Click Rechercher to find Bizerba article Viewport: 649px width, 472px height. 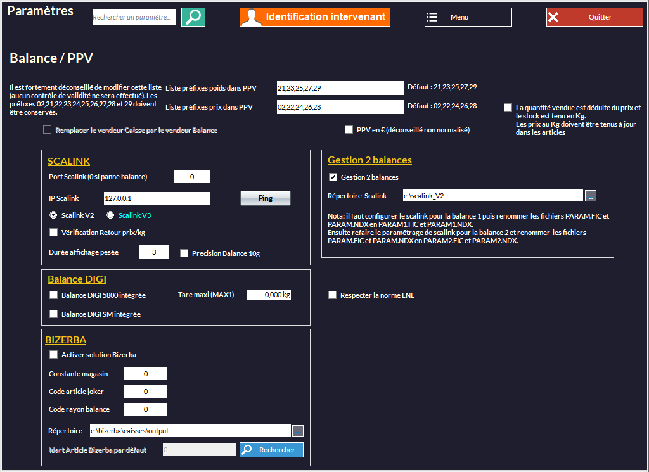point(270,450)
